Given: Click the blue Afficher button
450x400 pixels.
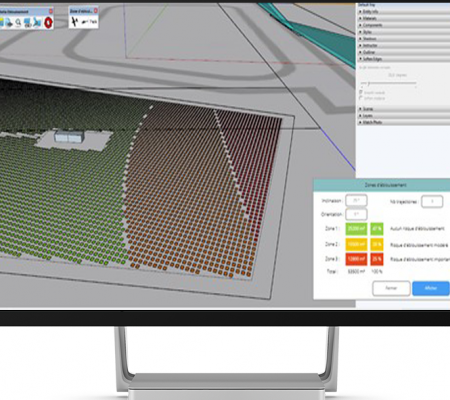Looking at the screenshot, I should pyautogui.click(x=431, y=288).
